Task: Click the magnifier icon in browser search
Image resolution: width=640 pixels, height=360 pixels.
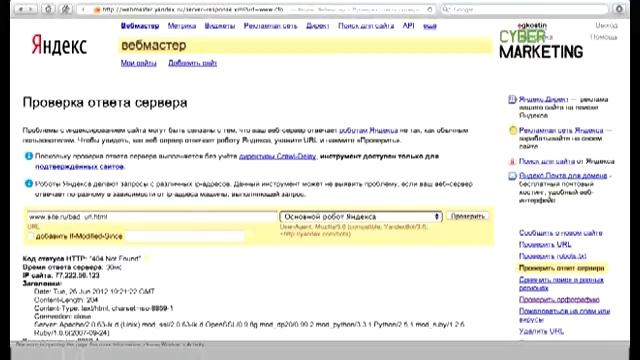Action: click(446, 9)
